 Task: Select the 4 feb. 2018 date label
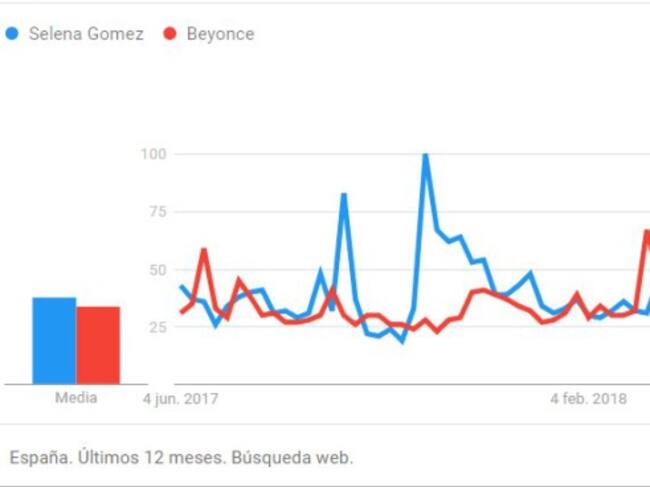589,398
